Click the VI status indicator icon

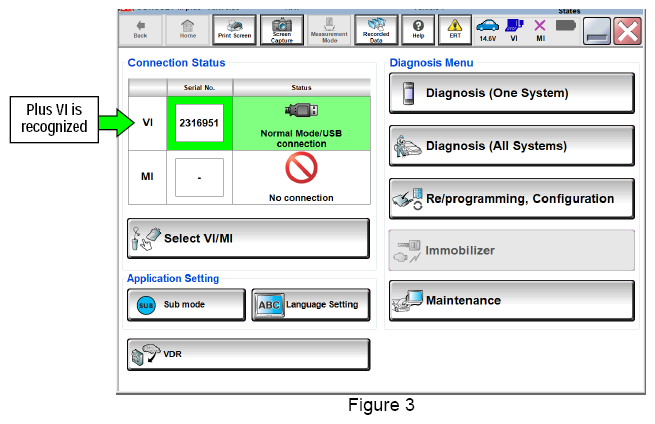click(514, 30)
